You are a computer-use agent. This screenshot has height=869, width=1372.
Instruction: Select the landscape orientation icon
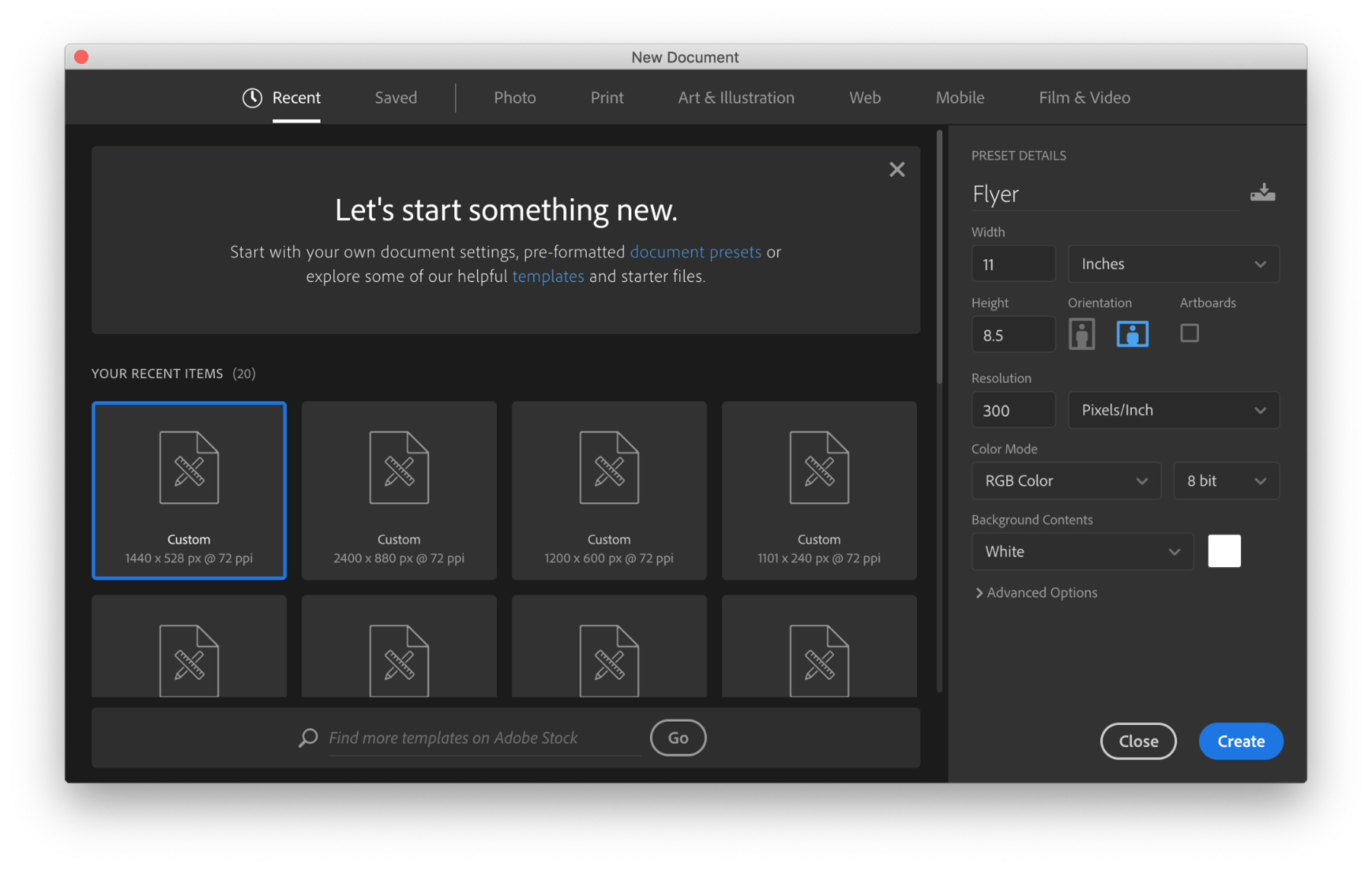(1133, 333)
